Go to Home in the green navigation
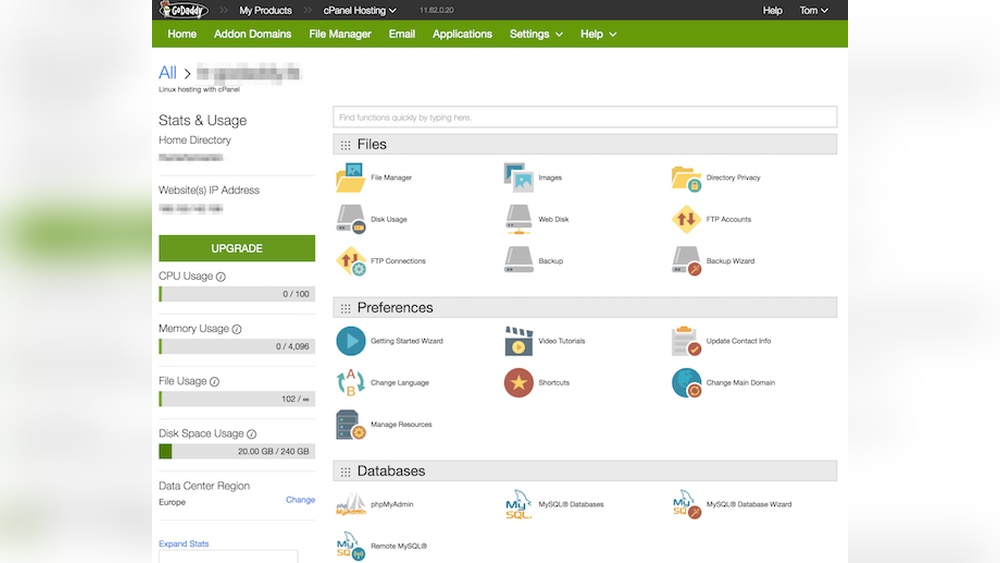Viewport: 1000px width, 563px height. [182, 34]
